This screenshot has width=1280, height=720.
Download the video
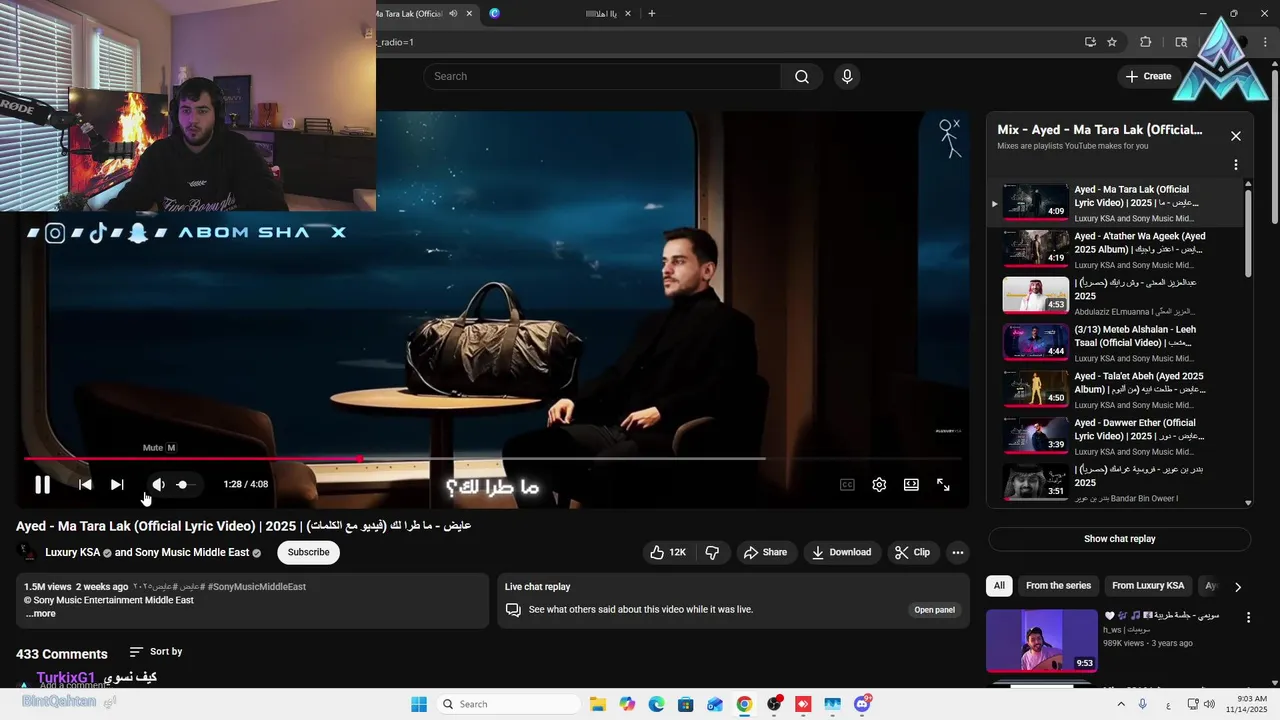(x=841, y=552)
